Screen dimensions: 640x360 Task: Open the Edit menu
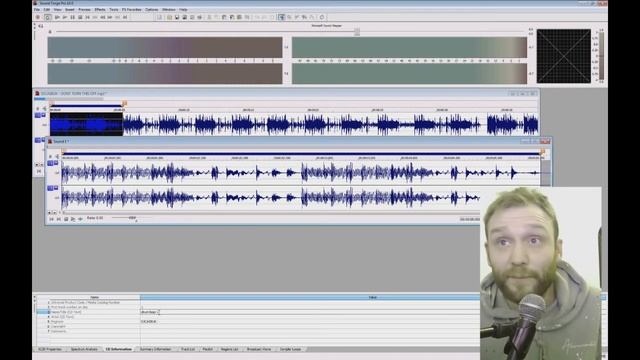(x=47, y=9)
